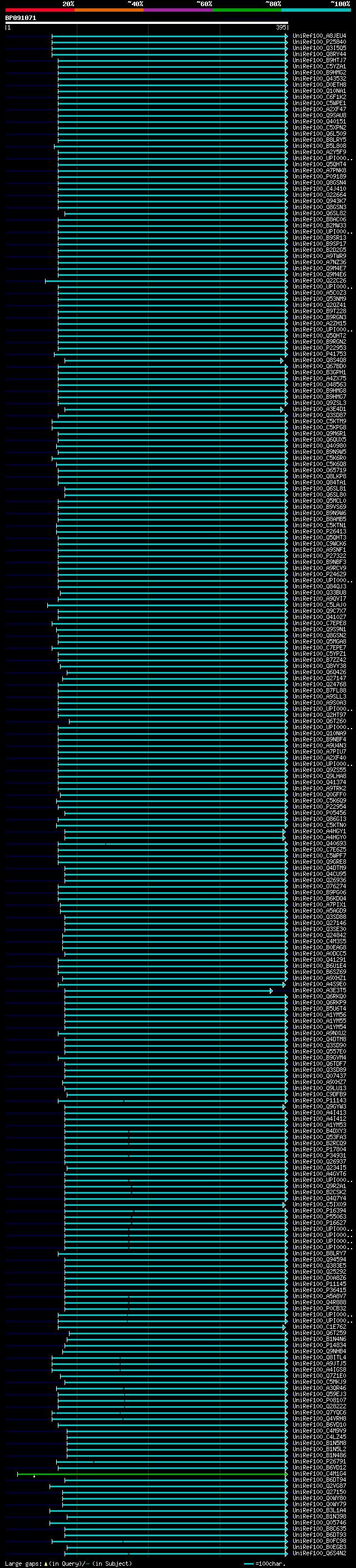Select hit label UniRef100_Q7YQC6
356x1568 pixels.
pos(319,1412)
